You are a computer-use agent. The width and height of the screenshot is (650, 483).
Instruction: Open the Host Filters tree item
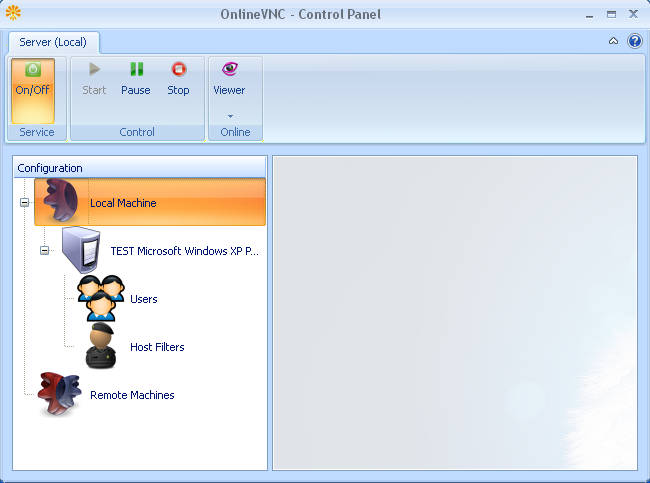(157, 347)
